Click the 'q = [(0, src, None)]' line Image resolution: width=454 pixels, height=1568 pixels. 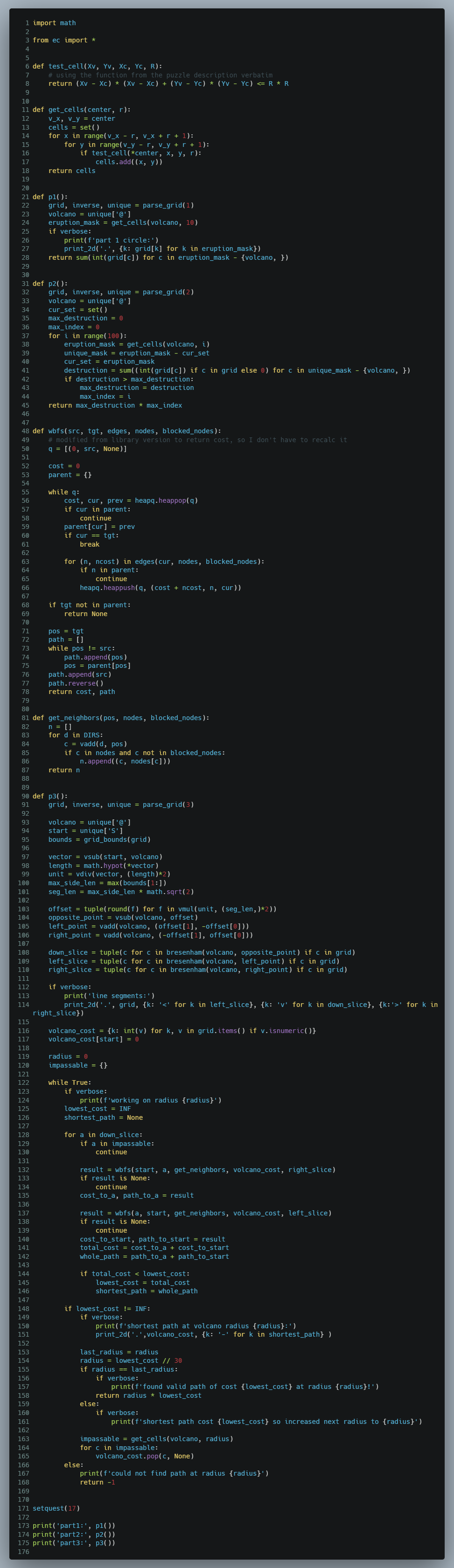(x=88, y=449)
